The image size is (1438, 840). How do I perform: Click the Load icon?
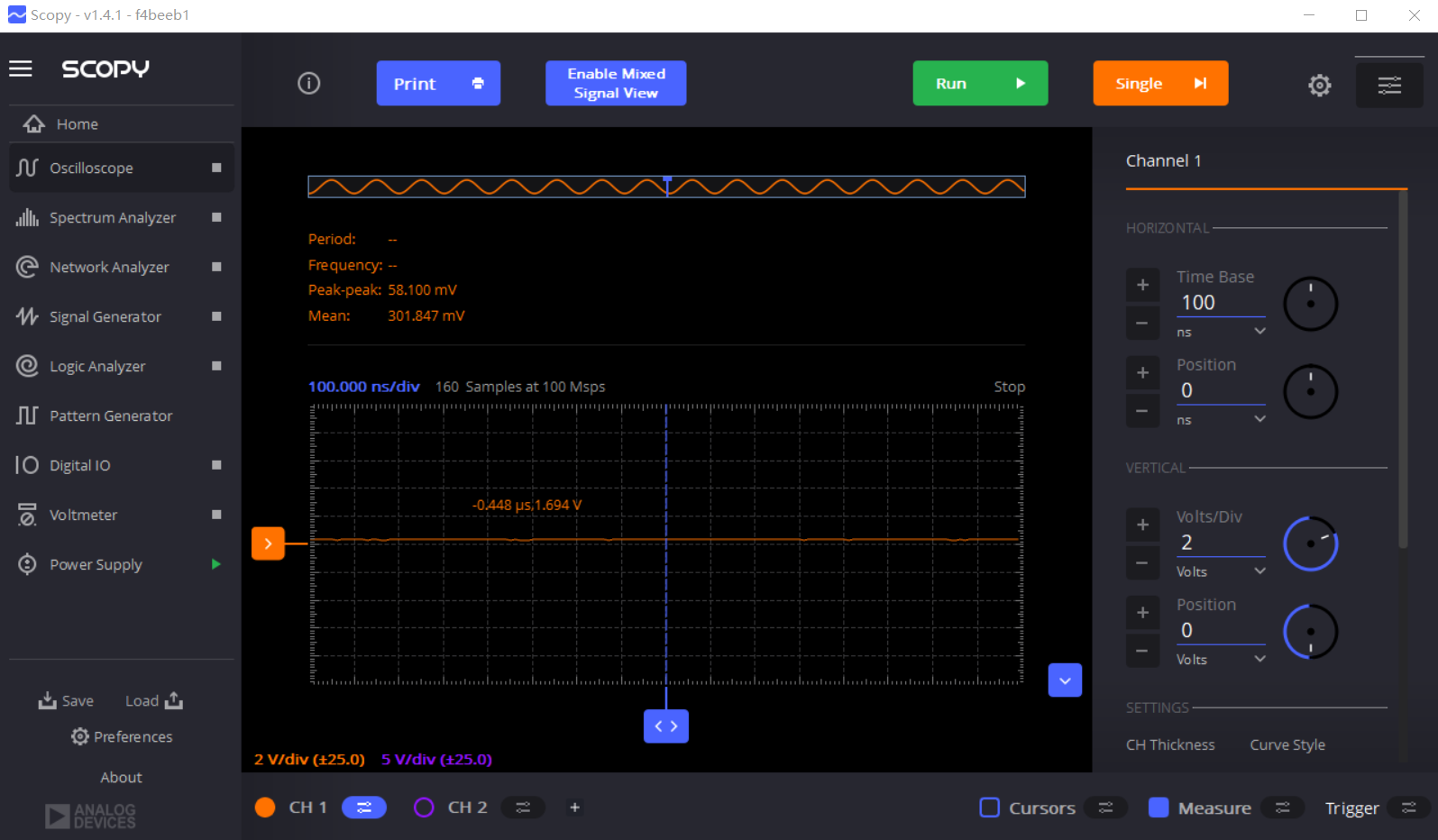[x=174, y=700]
